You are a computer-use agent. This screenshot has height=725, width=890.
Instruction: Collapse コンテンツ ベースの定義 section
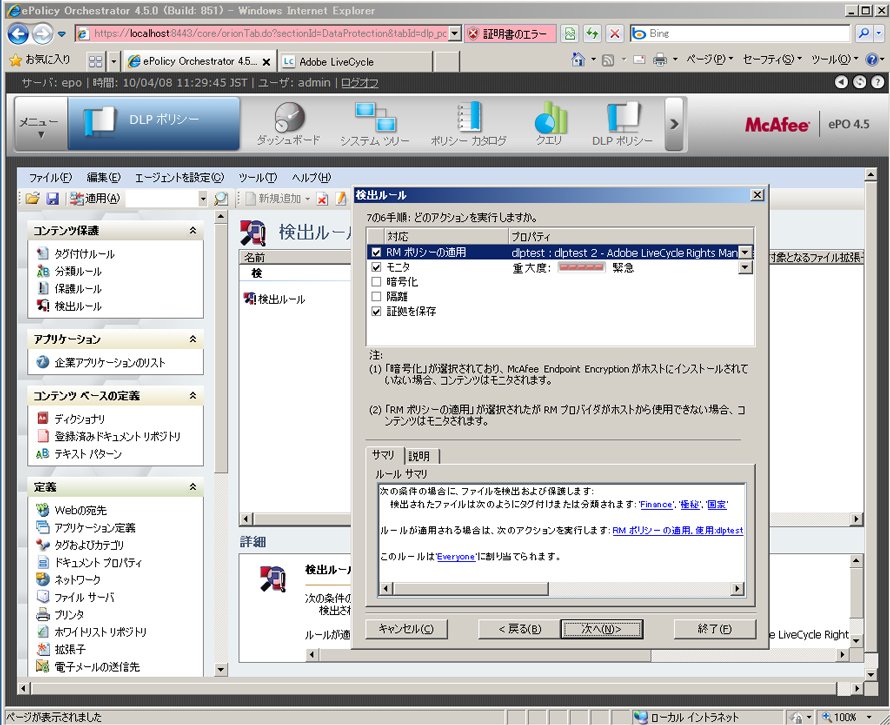(193, 395)
